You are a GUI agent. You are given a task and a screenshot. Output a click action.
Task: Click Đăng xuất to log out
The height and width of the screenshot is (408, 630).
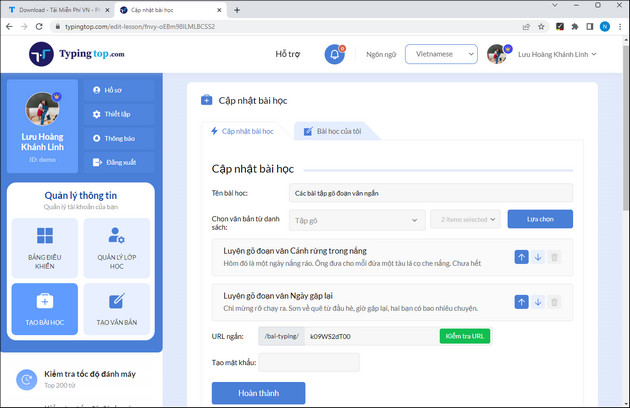click(117, 161)
